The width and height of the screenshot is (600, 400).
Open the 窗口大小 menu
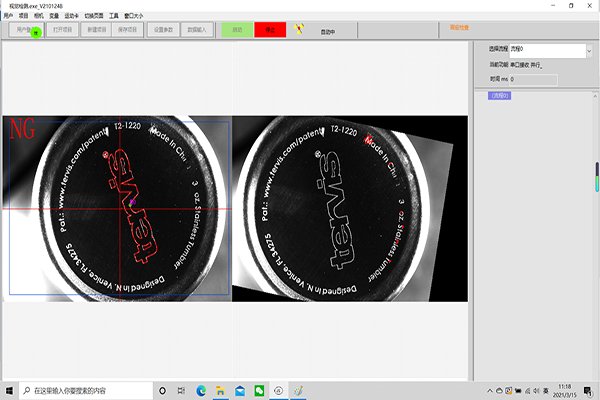[134, 16]
